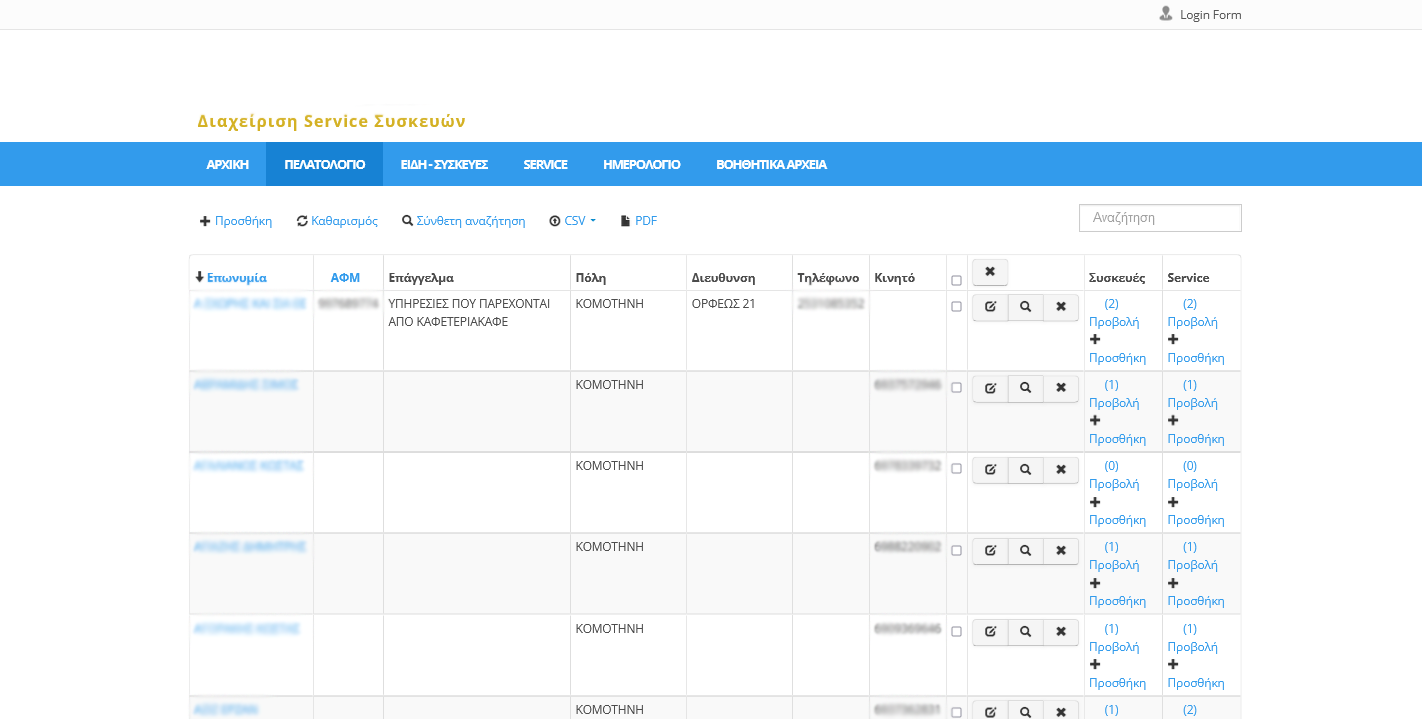Tick the checkbox in the second customer row
Viewport: 1422px width, 719px height.
tap(956, 388)
